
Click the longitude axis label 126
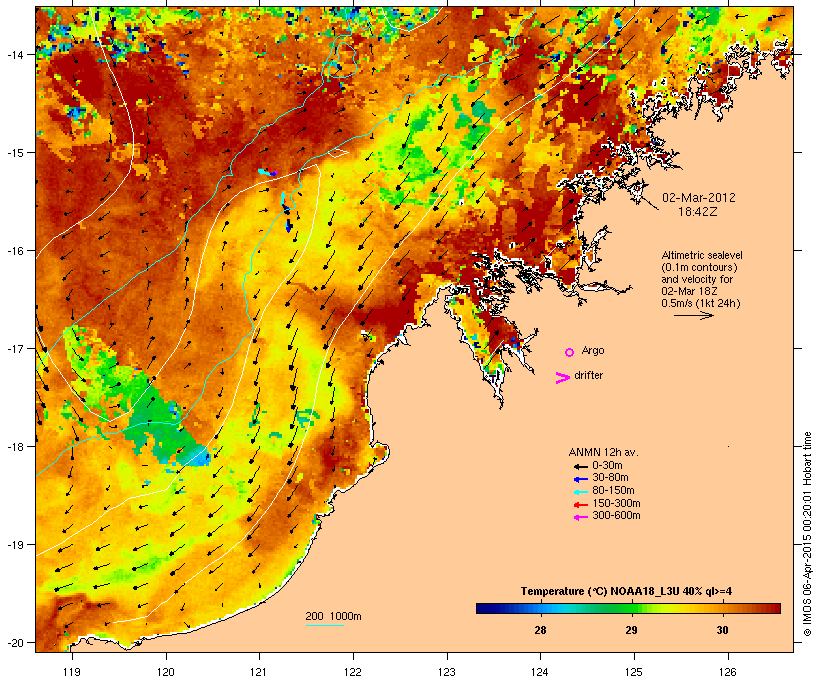point(727,672)
